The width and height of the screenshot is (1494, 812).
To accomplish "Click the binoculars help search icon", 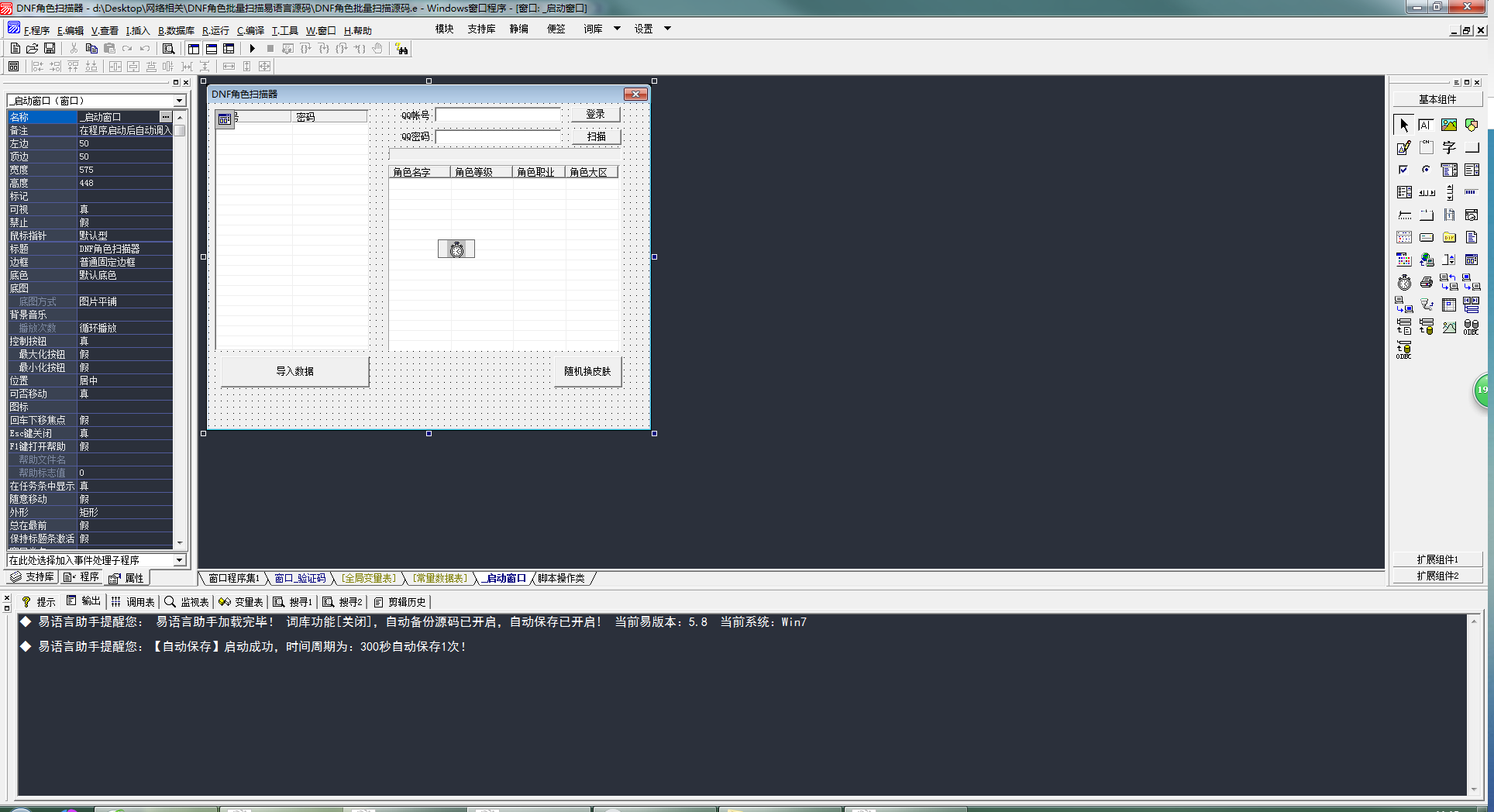I will click(x=401, y=49).
